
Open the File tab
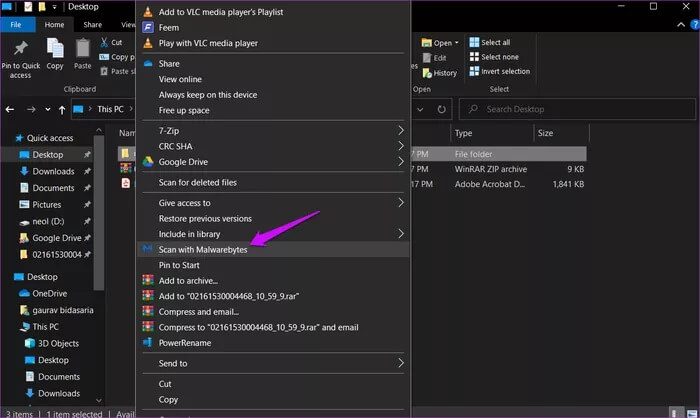(17, 25)
